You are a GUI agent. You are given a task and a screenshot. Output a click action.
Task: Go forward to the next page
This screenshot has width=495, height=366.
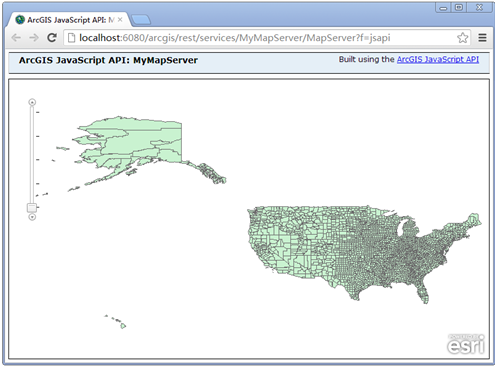34,38
